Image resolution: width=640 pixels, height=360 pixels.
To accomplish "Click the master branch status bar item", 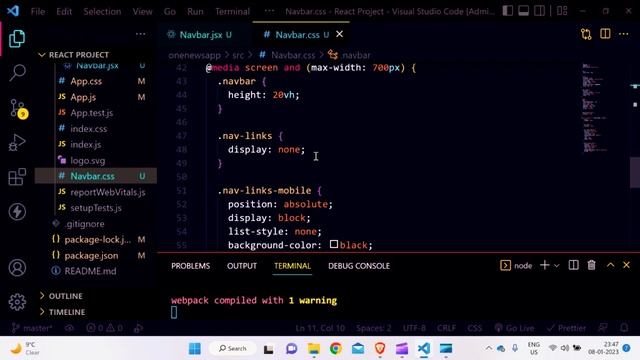I will (x=32, y=328).
